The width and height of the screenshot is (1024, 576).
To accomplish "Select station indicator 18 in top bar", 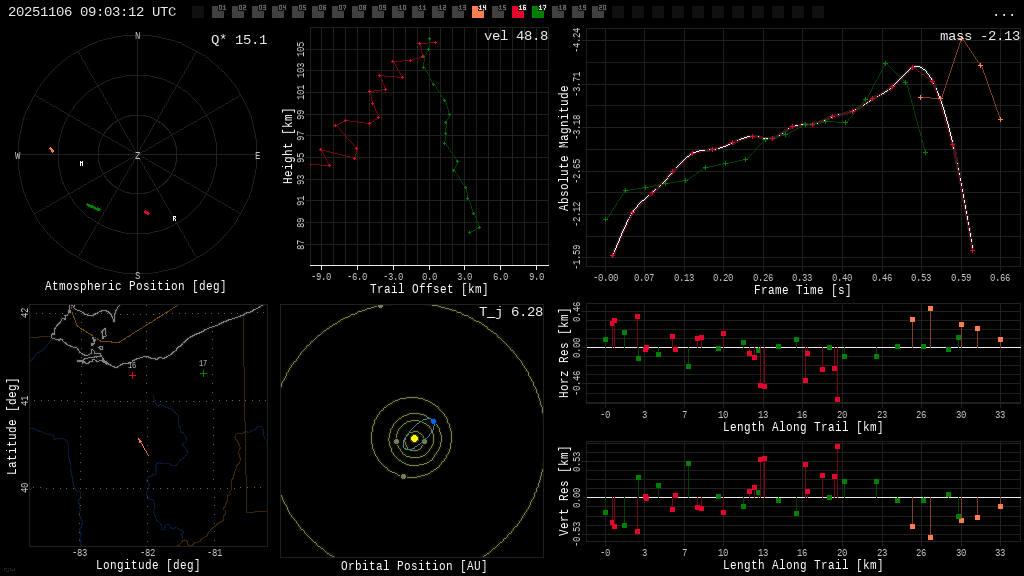I will 558,11.
